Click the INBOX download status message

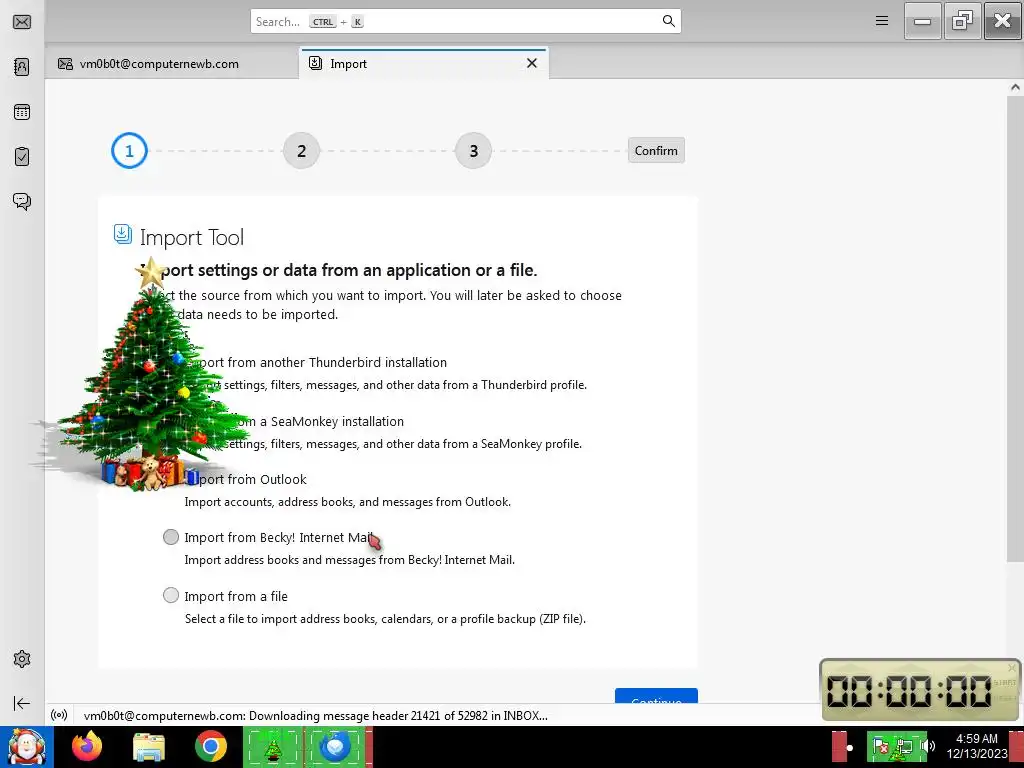pos(315,715)
